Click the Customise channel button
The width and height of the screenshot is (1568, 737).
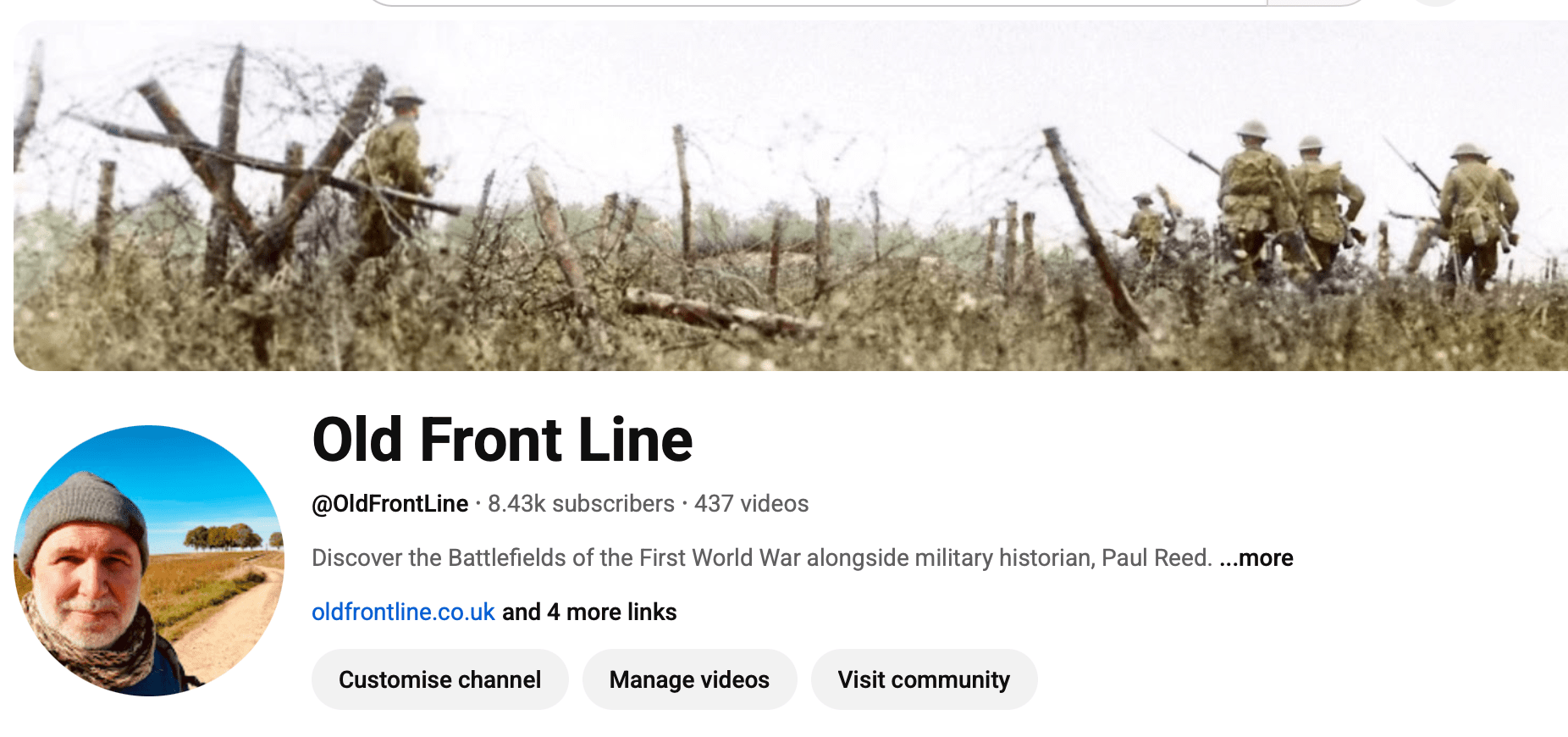tap(439, 679)
